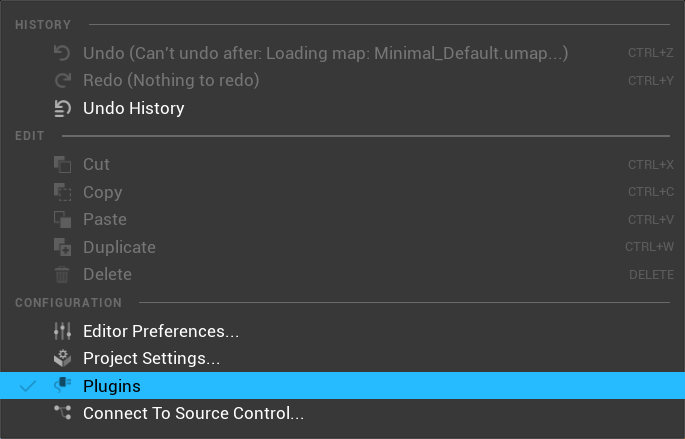Select Project Settings... menu entry
The height and width of the screenshot is (439, 685).
click(151, 358)
